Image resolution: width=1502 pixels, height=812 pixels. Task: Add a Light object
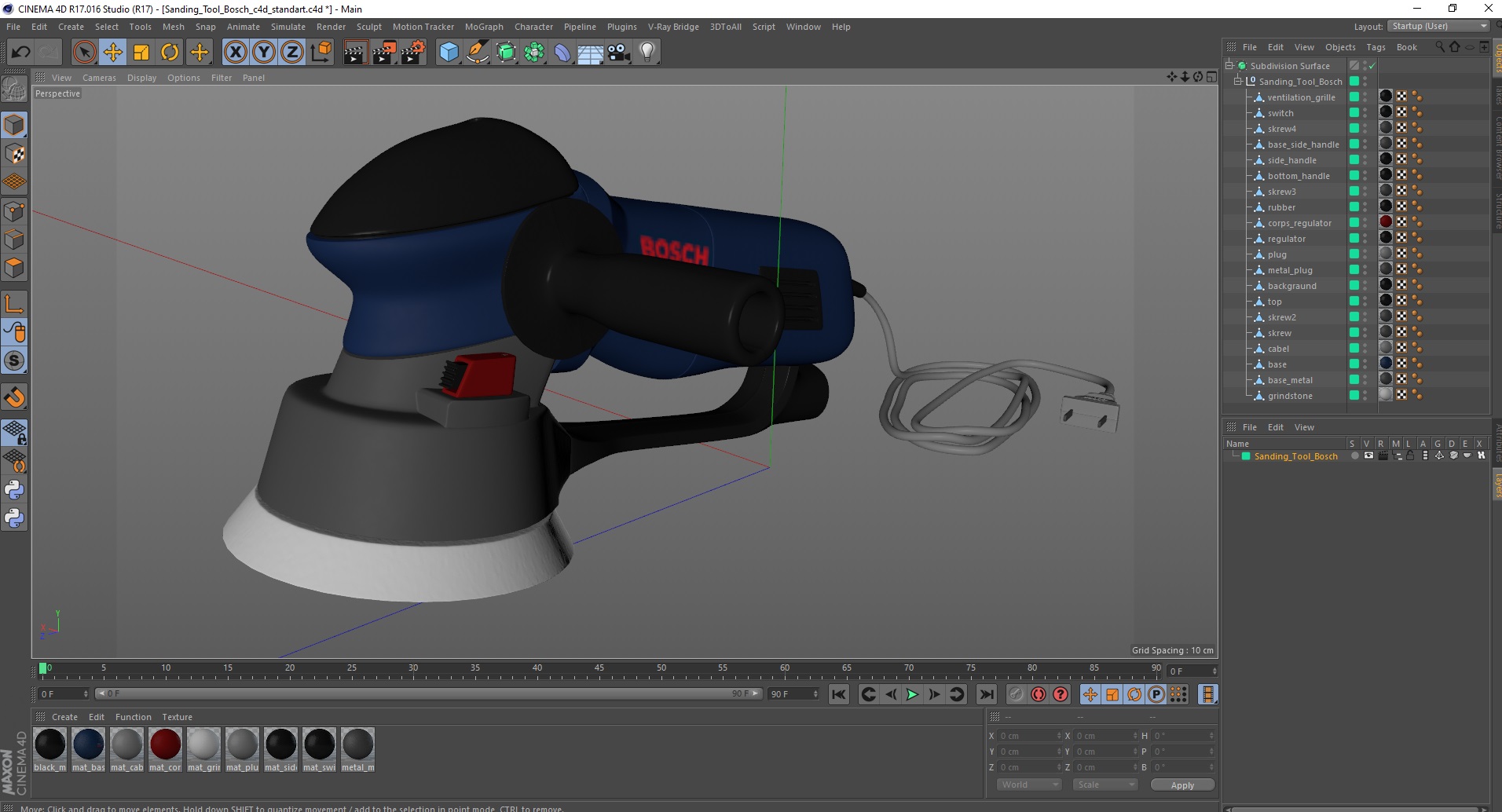click(647, 53)
